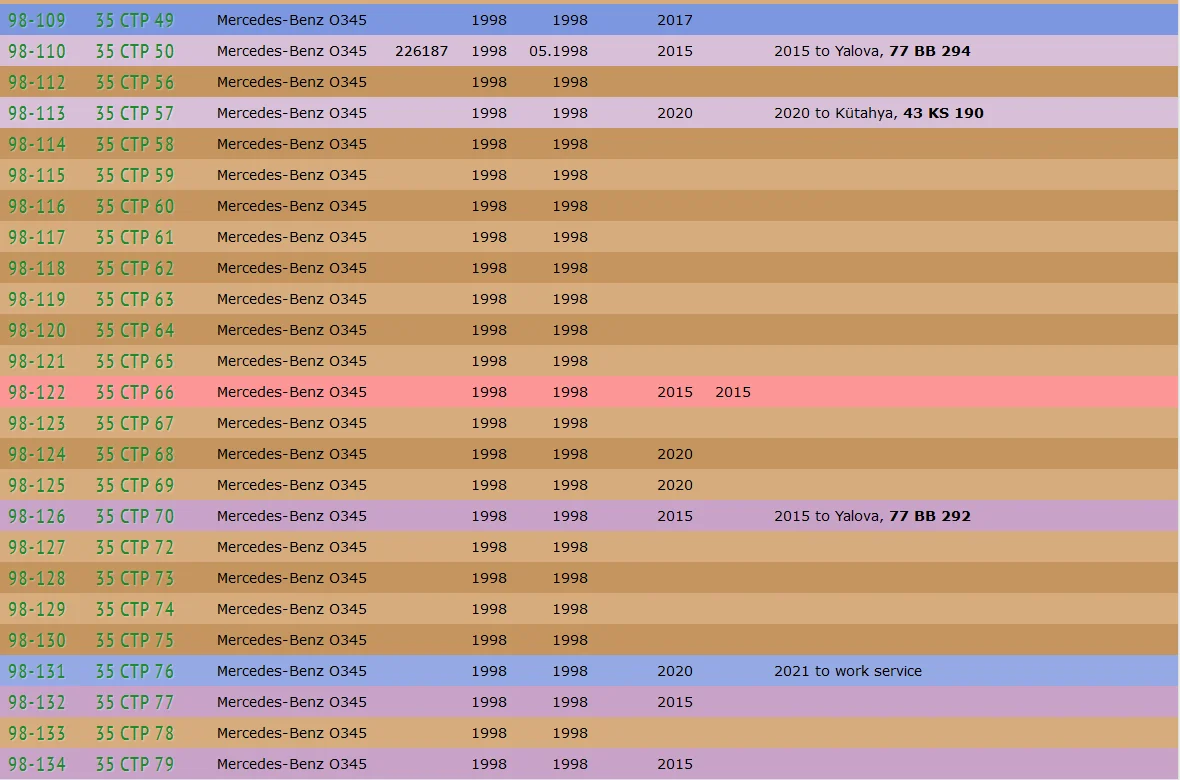Screen dimensions: 1180x780
Task: Click license plate 35 CTP 72
Action: pyautogui.click(x=135, y=547)
